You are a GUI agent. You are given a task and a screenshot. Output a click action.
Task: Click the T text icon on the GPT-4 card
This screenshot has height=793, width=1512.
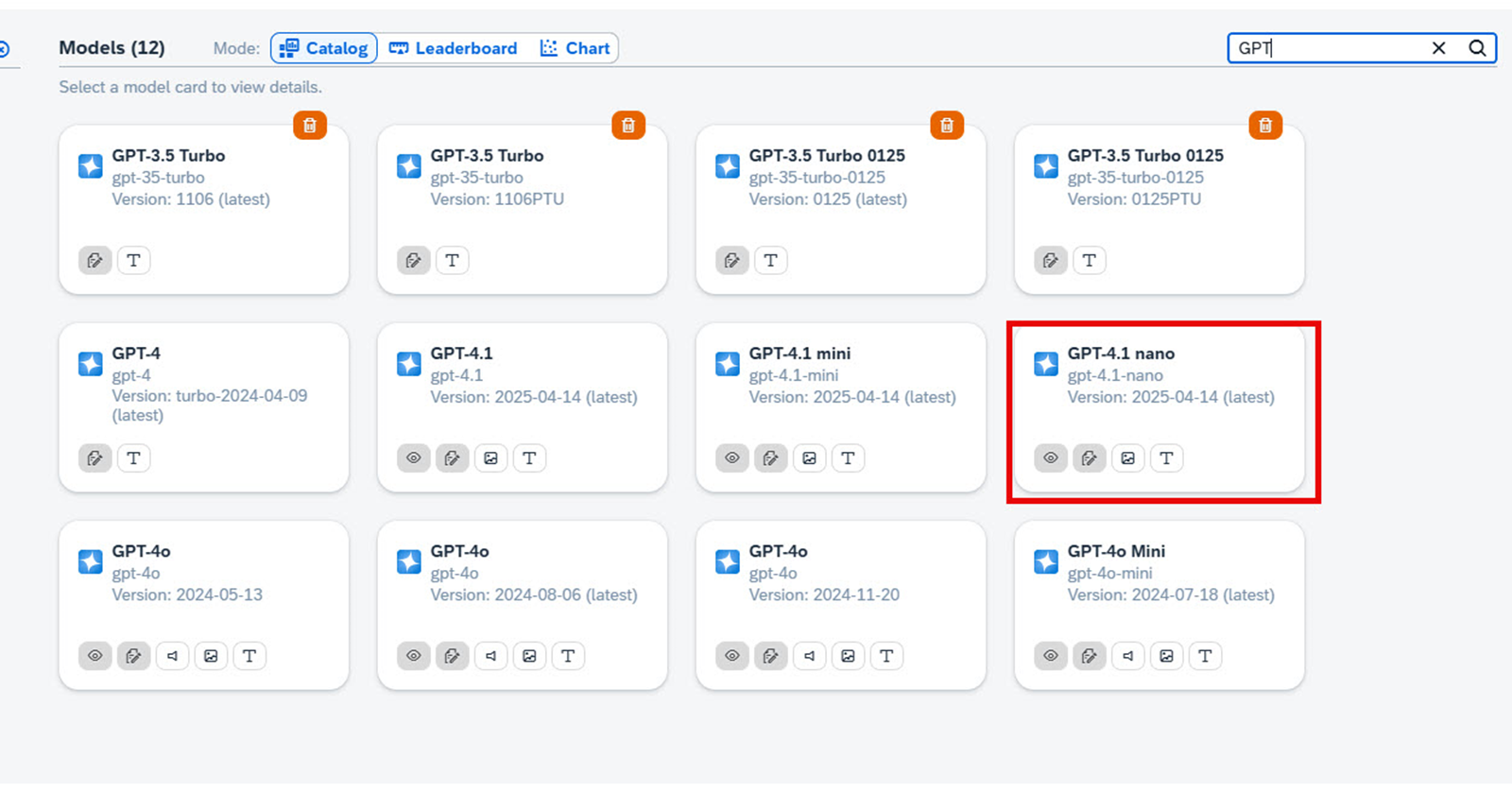coord(133,458)
